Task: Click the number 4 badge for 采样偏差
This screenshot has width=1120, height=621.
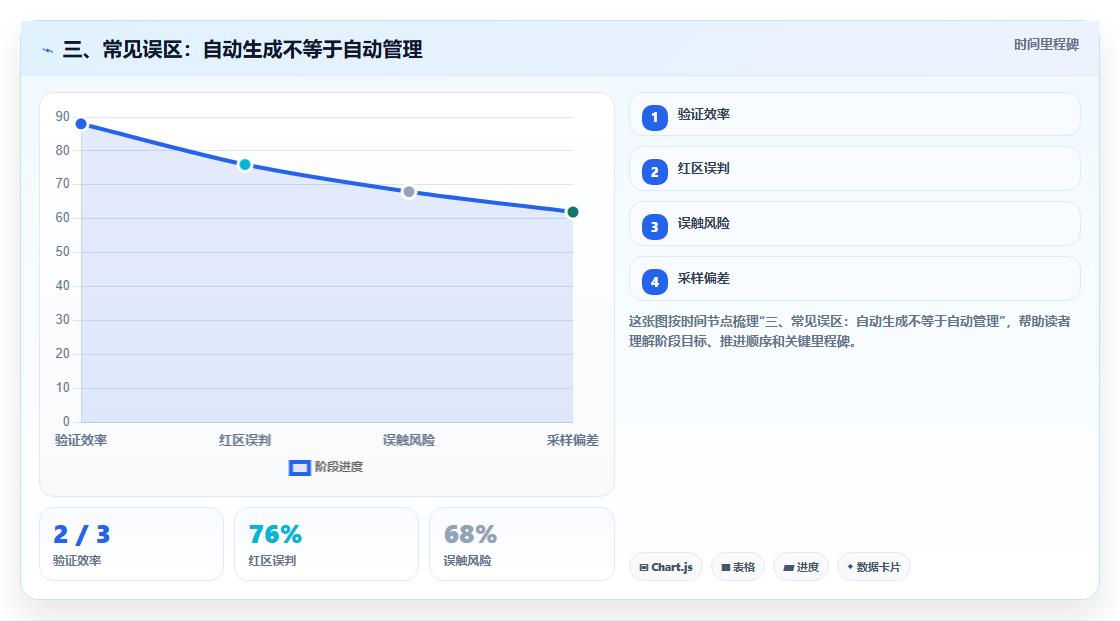Action: pyautogui.click(x=654, y=282)
